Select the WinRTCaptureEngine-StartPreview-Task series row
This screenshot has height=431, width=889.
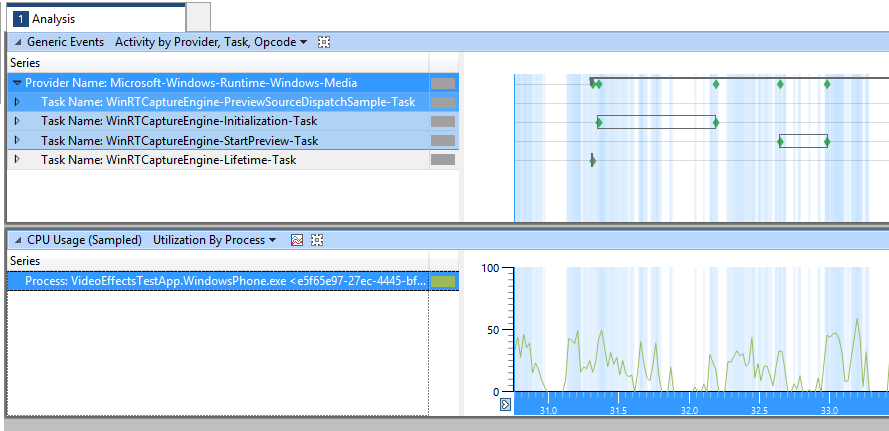(x=233, y=141)
